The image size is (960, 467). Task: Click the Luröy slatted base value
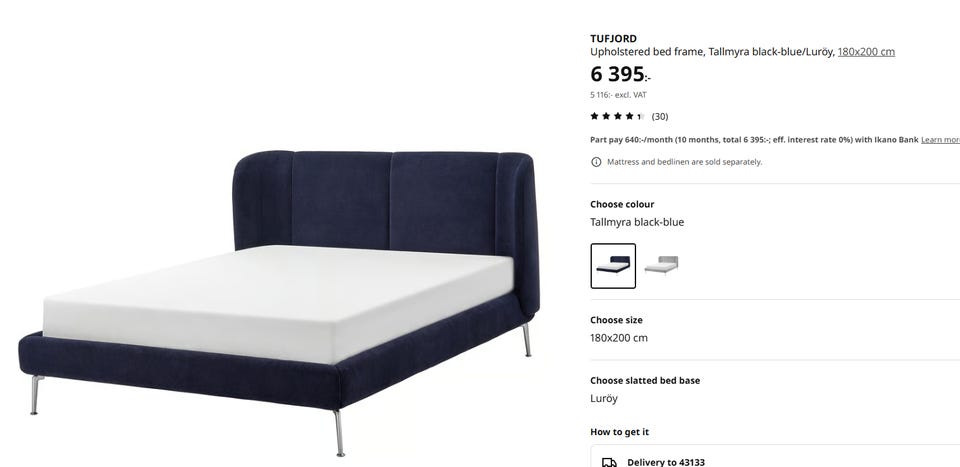(x=604, y=398)
